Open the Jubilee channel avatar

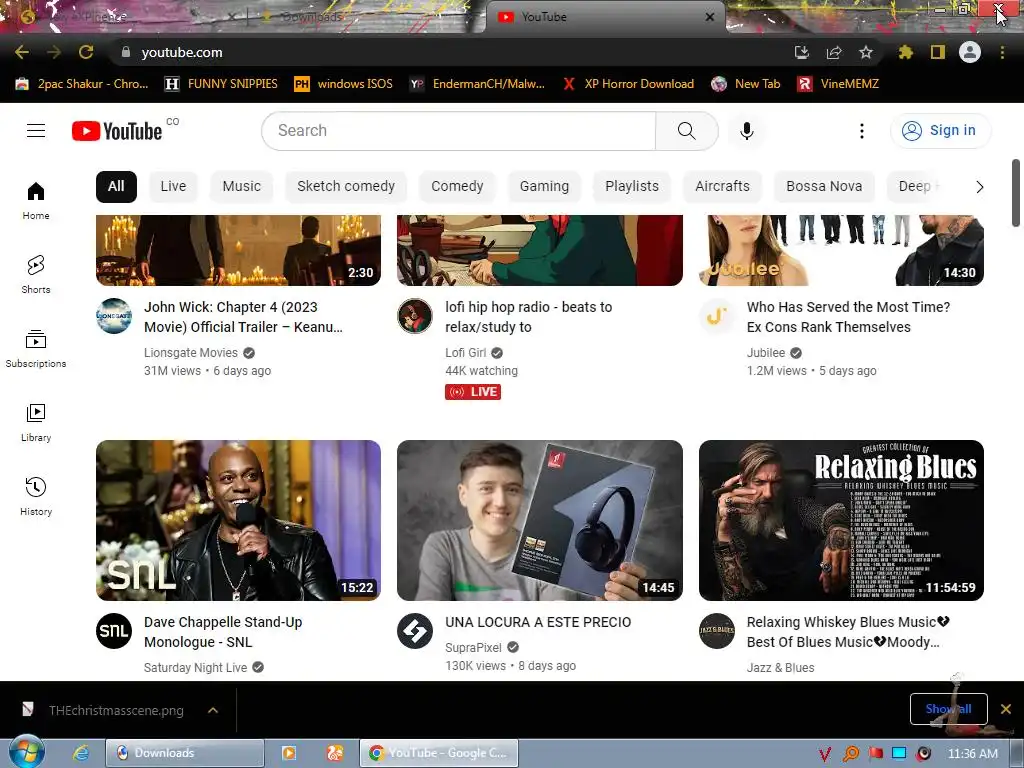pos(716,316)
